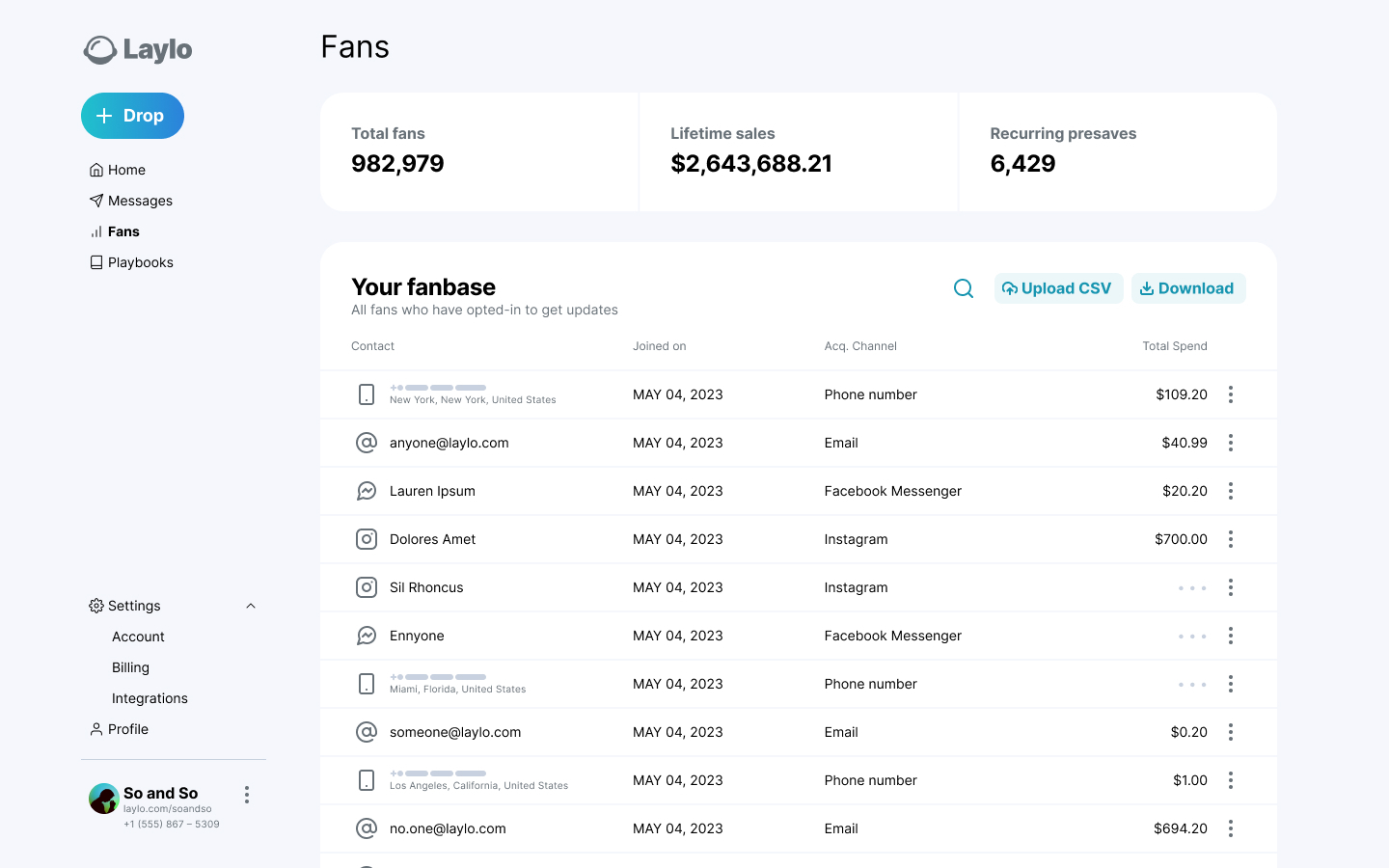Click the Download button
Screen dimensions: 1389x868
pyautogui.click(x=1187, y=288)
